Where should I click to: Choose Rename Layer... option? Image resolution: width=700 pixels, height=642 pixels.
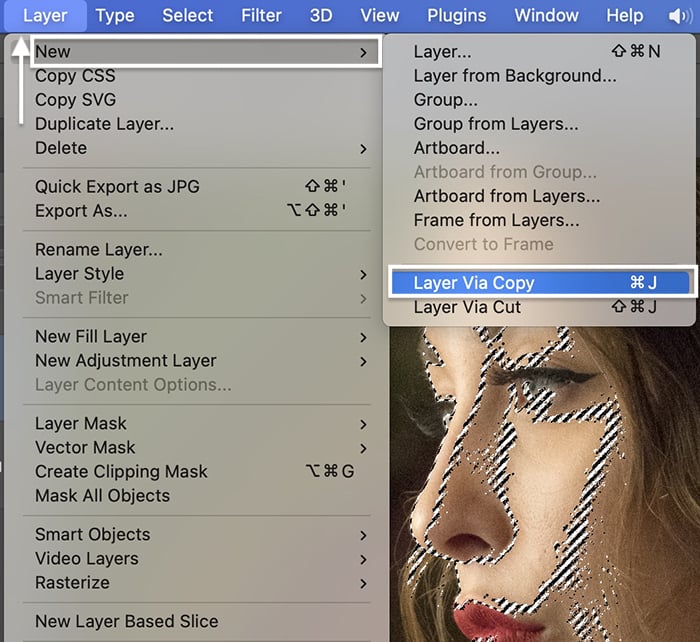(196, 250)
